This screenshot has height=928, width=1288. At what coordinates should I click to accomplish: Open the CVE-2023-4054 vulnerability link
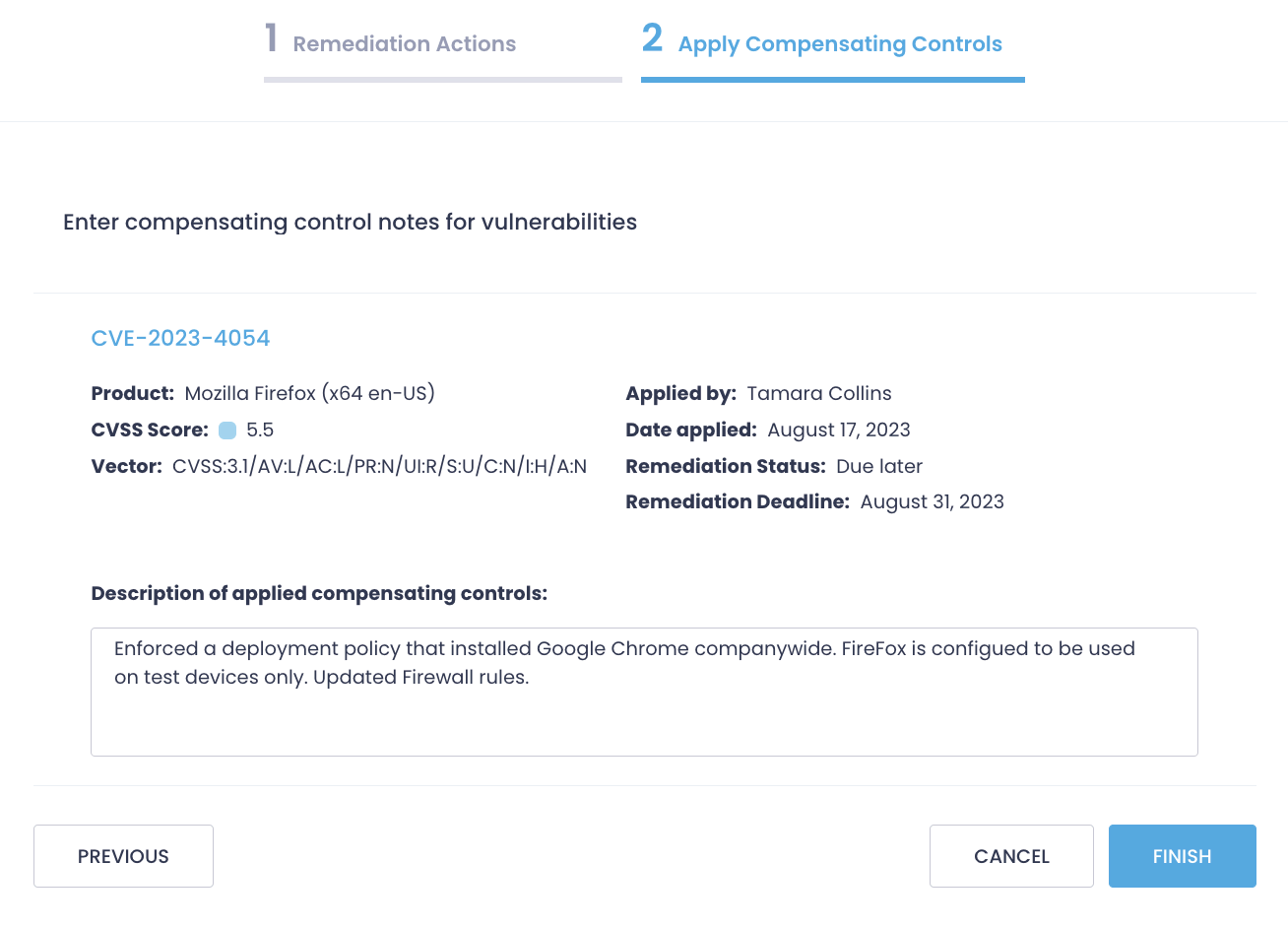180,338
